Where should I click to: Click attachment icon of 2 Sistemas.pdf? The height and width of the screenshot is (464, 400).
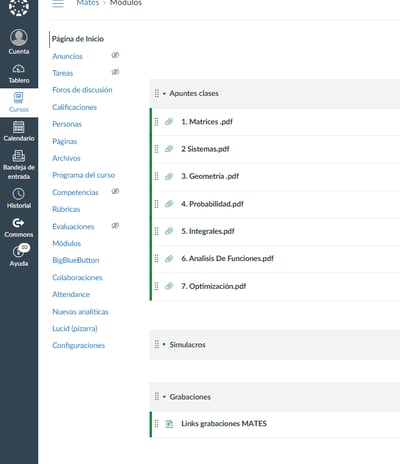(x=169, y=149)
